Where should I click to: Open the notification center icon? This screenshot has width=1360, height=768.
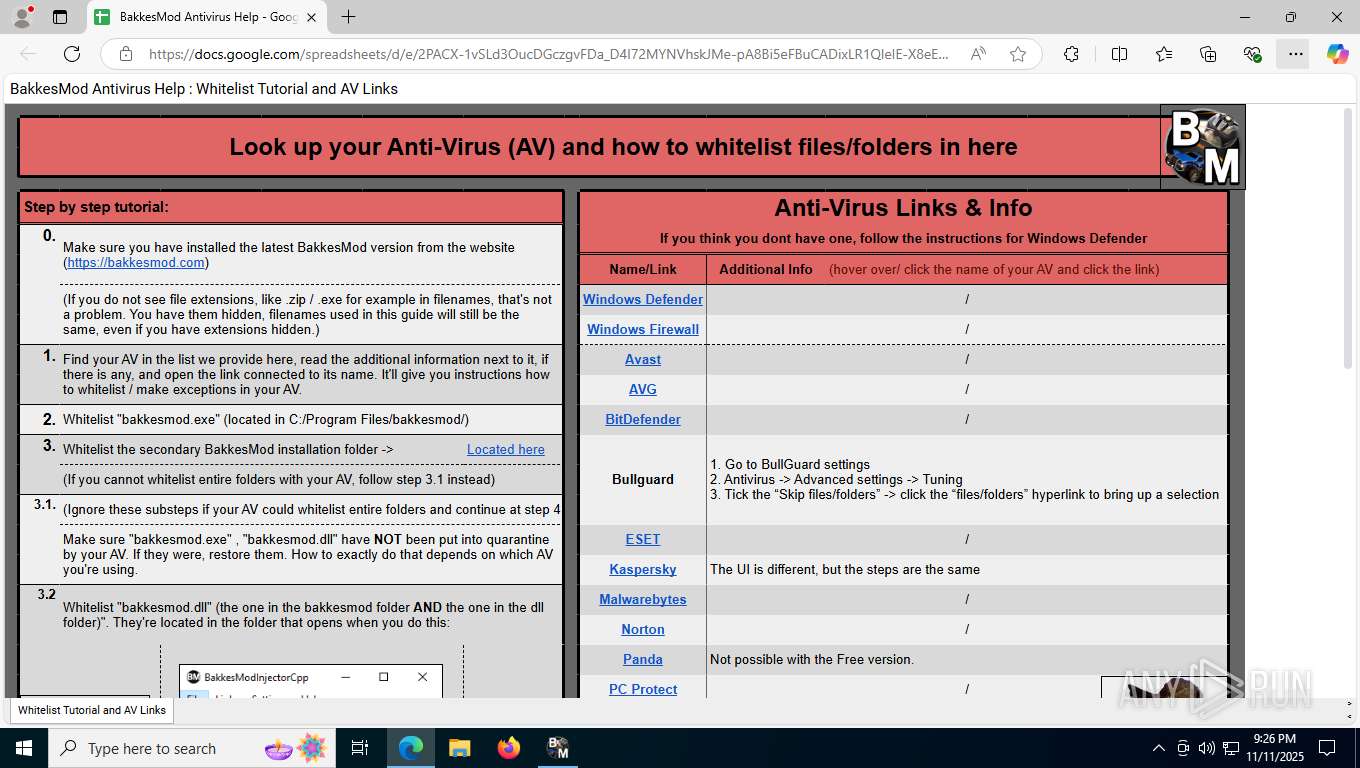click(1327, 748)
